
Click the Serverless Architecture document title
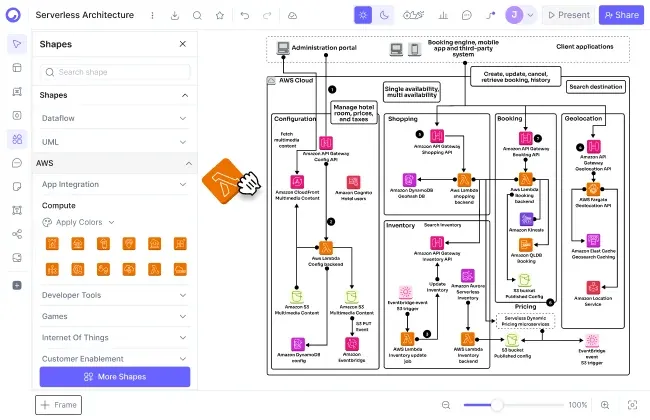(85, 15)
